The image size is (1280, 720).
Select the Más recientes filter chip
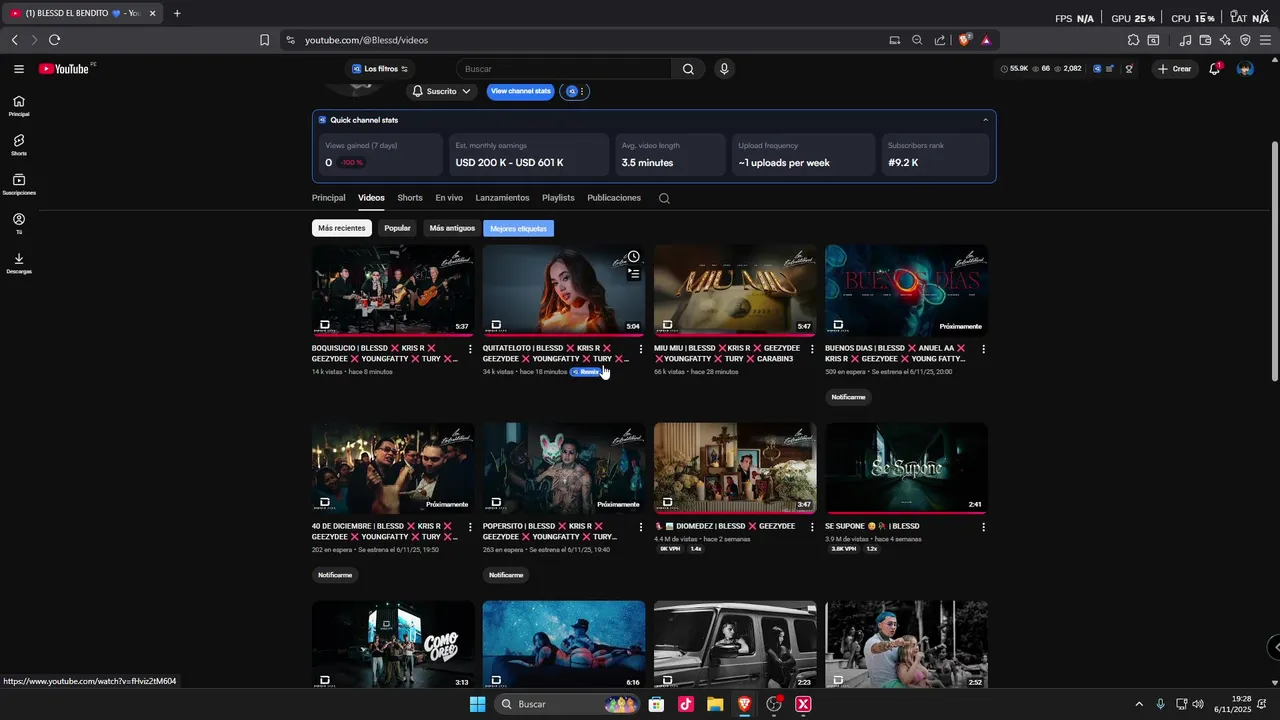click(342, 228)
